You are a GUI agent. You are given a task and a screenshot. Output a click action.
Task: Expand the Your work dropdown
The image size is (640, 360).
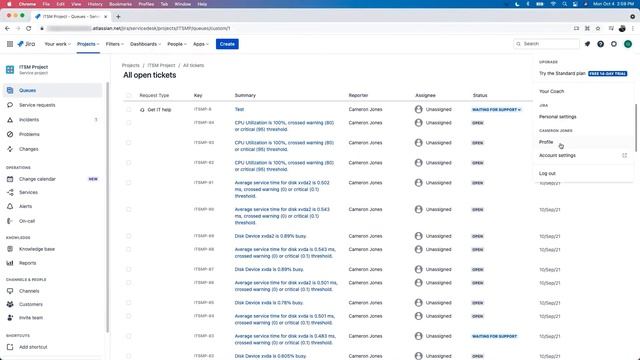tap(58, 44)
